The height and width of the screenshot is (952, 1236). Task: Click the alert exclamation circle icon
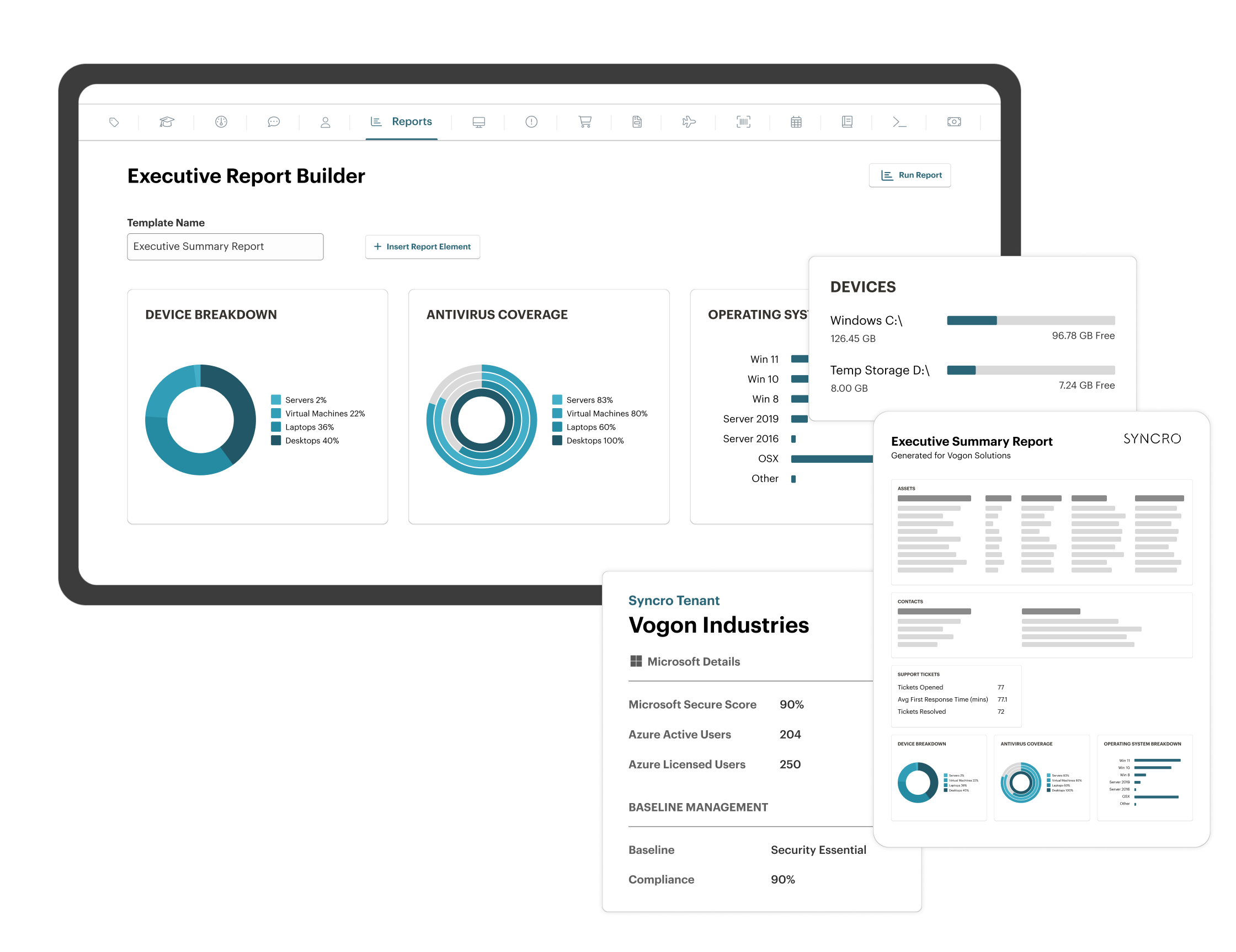tap(531, 121)
